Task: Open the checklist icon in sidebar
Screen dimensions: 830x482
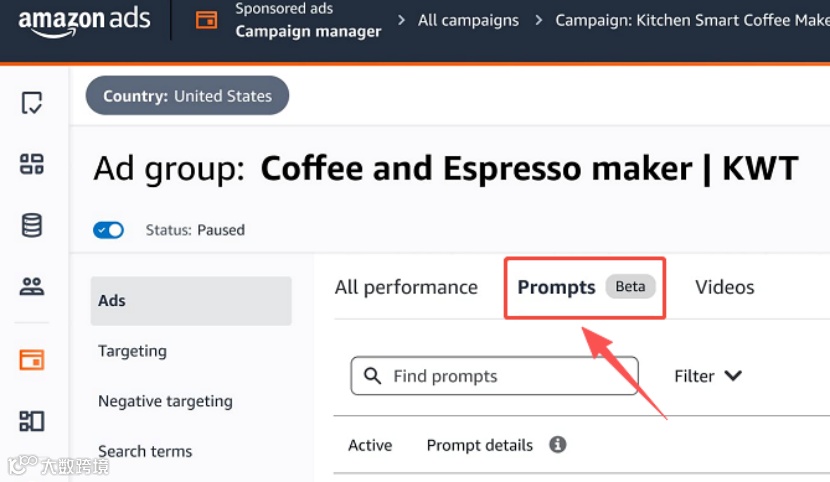Action: pos(32,102)
